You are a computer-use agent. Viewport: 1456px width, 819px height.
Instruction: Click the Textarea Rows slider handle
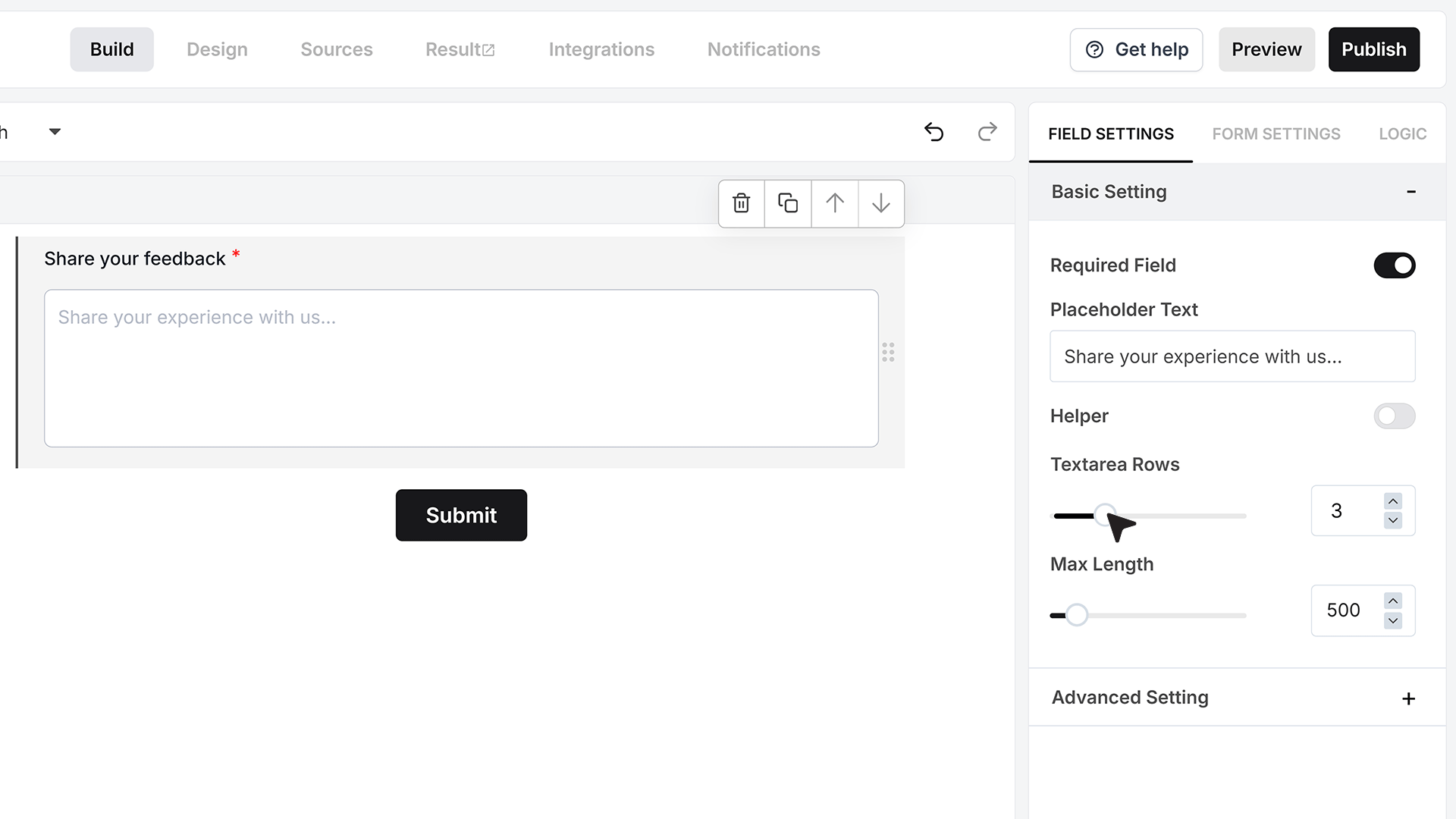pos(1105,516)
